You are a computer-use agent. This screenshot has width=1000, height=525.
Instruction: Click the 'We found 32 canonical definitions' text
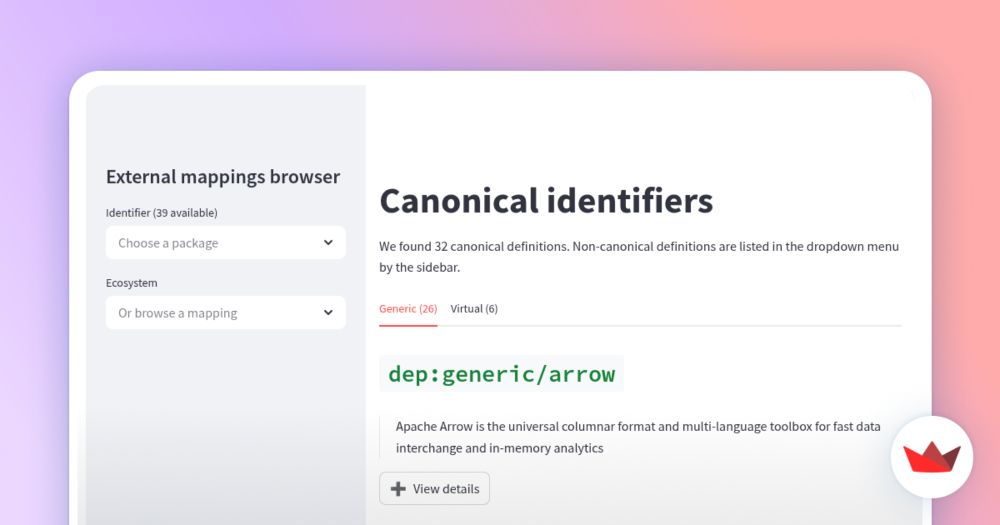tap(473, 246)
